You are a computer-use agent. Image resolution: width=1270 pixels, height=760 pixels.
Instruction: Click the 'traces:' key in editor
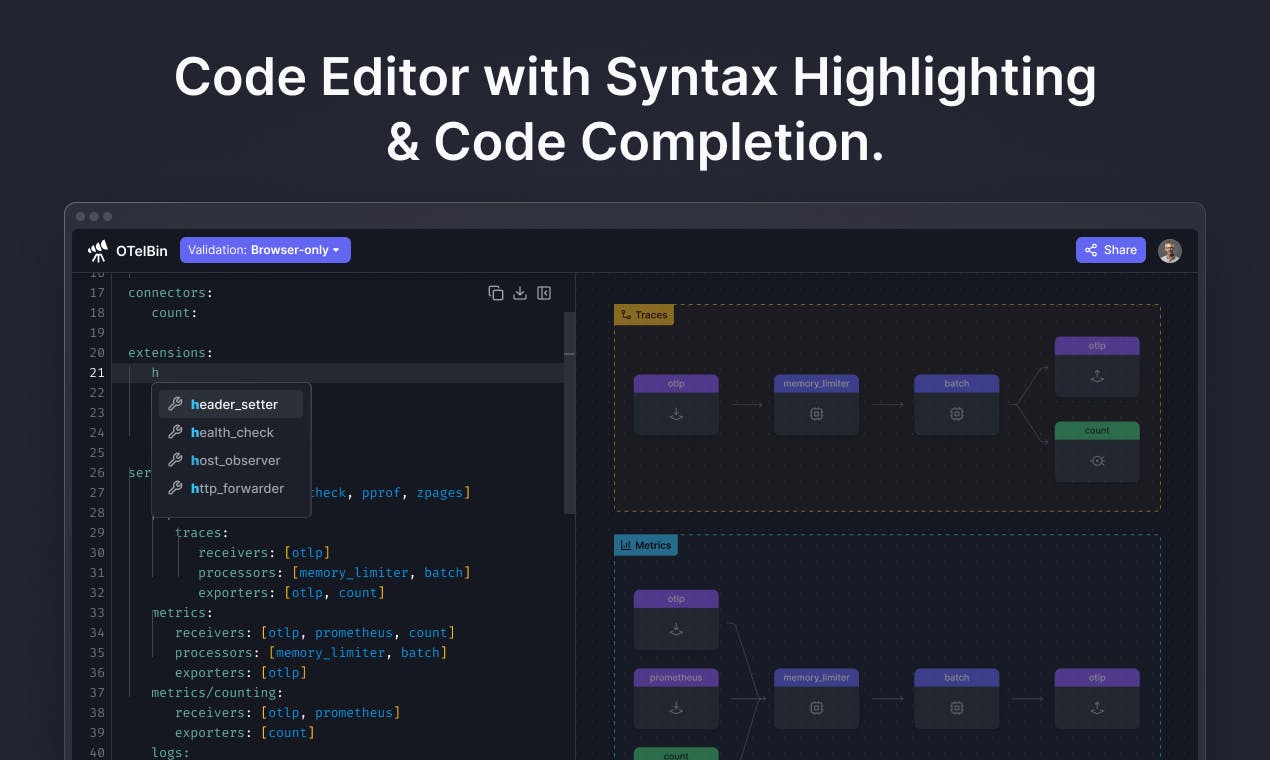(x=201, y=532)
